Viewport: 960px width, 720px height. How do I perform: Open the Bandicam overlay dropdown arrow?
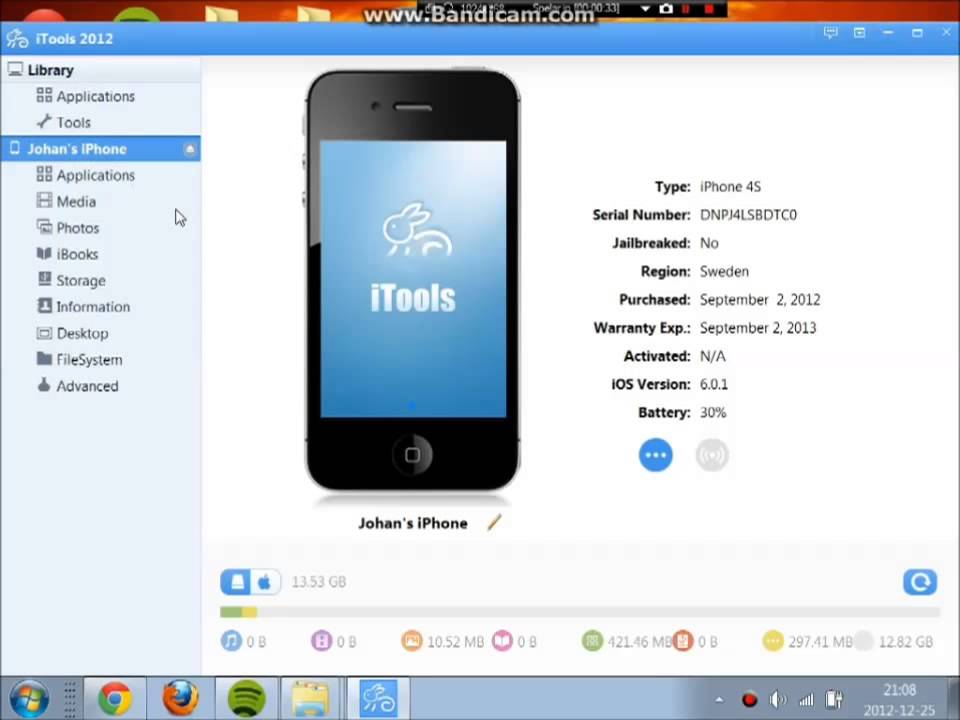pos(645,9)
